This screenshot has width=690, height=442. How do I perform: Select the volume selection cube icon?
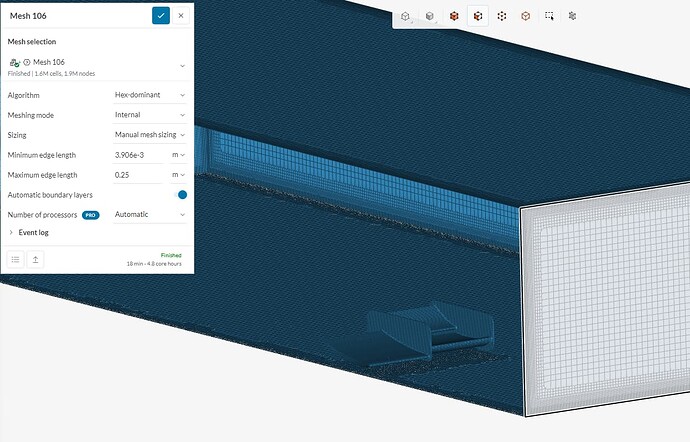point(454,16)
